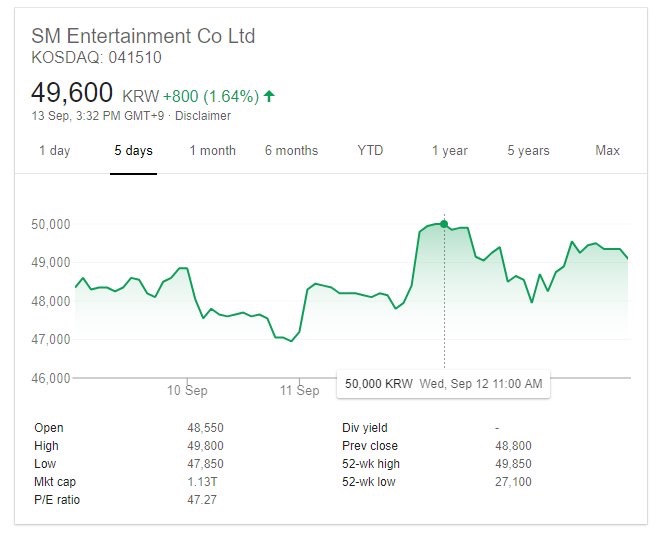The width and height of the screenshot is (665, 537).
Task: Click the green chart data point marker
Action: [444, 224]
